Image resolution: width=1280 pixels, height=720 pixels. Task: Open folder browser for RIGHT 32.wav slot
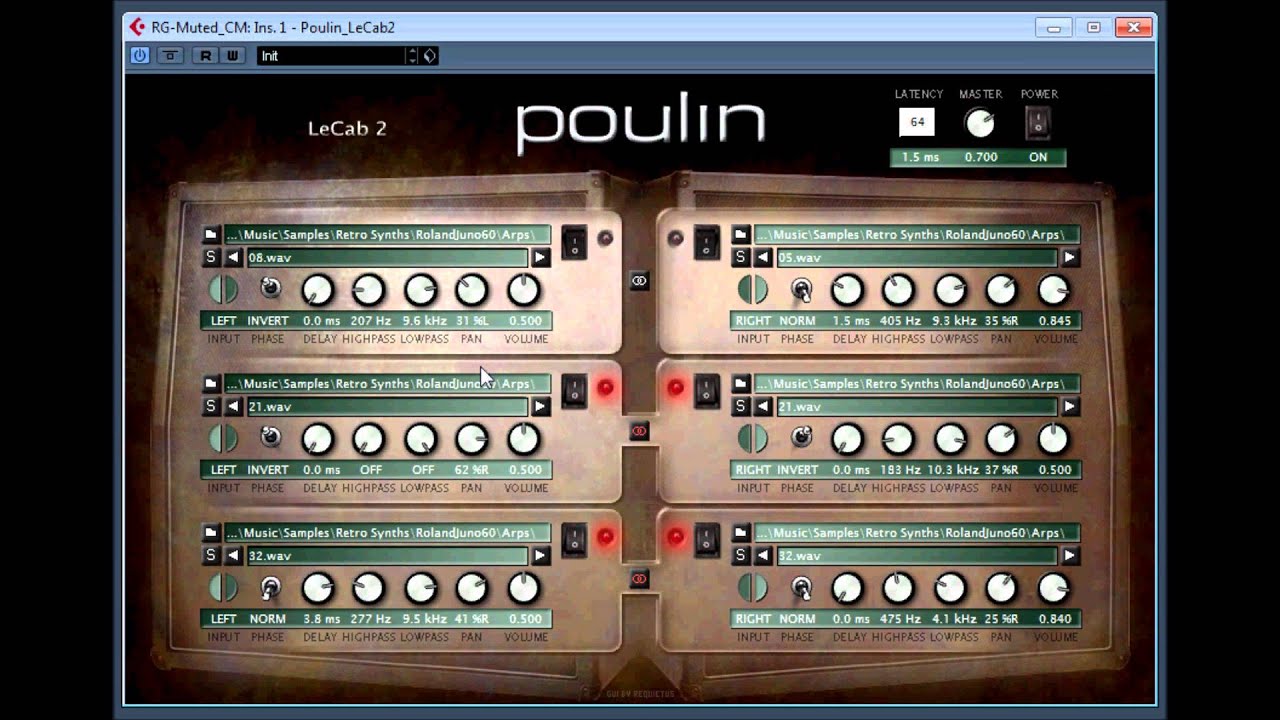tap(740, 533)
